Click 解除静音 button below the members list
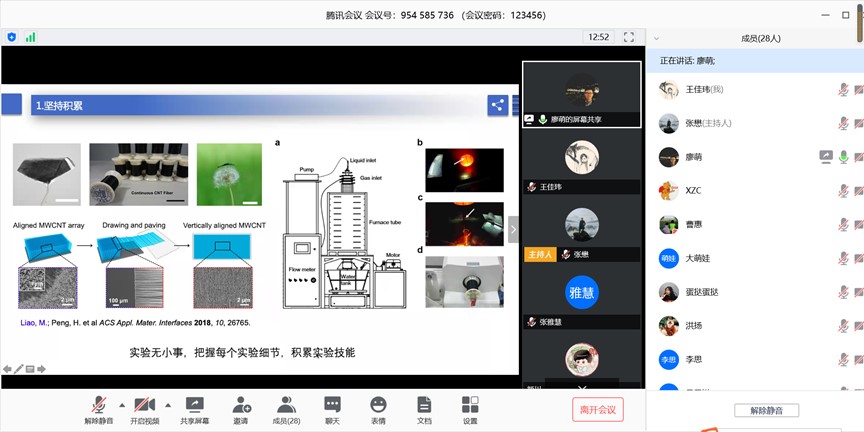The width and height of the screenshot is (864, 432). point(766,411)
